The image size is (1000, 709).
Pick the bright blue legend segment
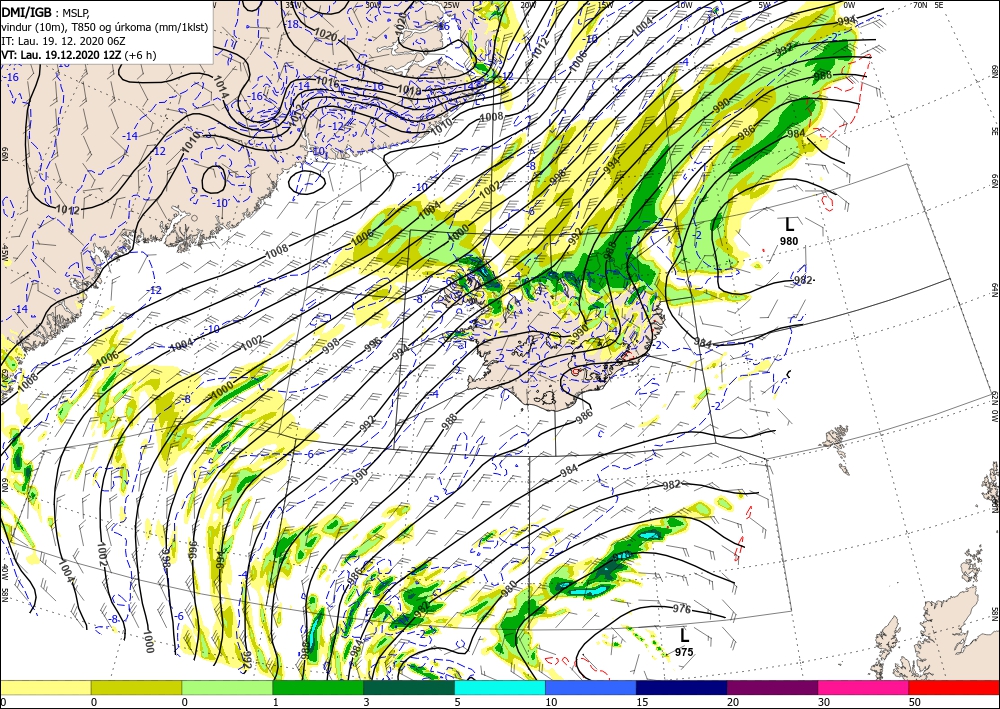[x=591, y=687]
